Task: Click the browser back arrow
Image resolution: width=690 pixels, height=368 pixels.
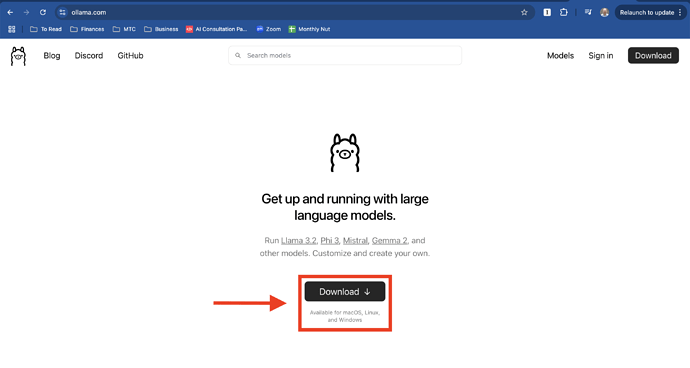Action: [x=10, y=12]
